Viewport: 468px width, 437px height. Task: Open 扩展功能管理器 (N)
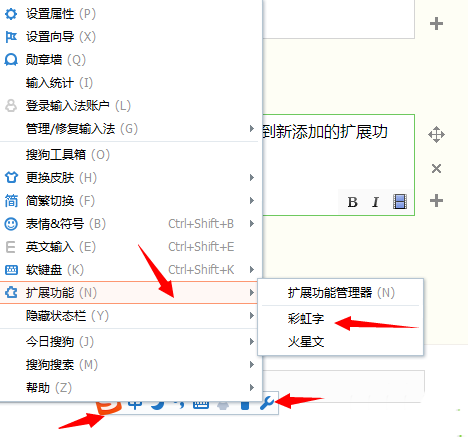tap(341, 293)
